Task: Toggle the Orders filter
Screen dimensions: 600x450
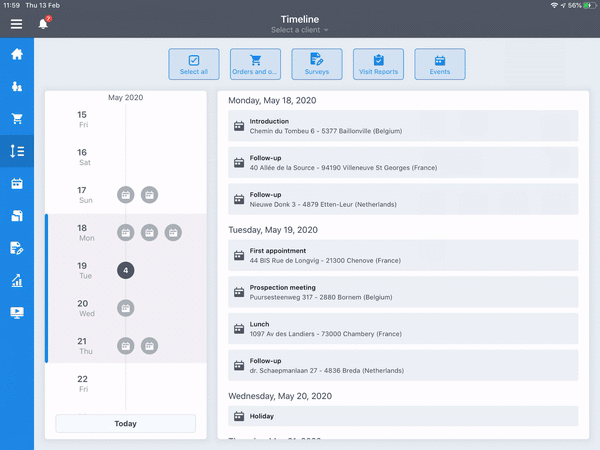Action: (x=255, y=64)
